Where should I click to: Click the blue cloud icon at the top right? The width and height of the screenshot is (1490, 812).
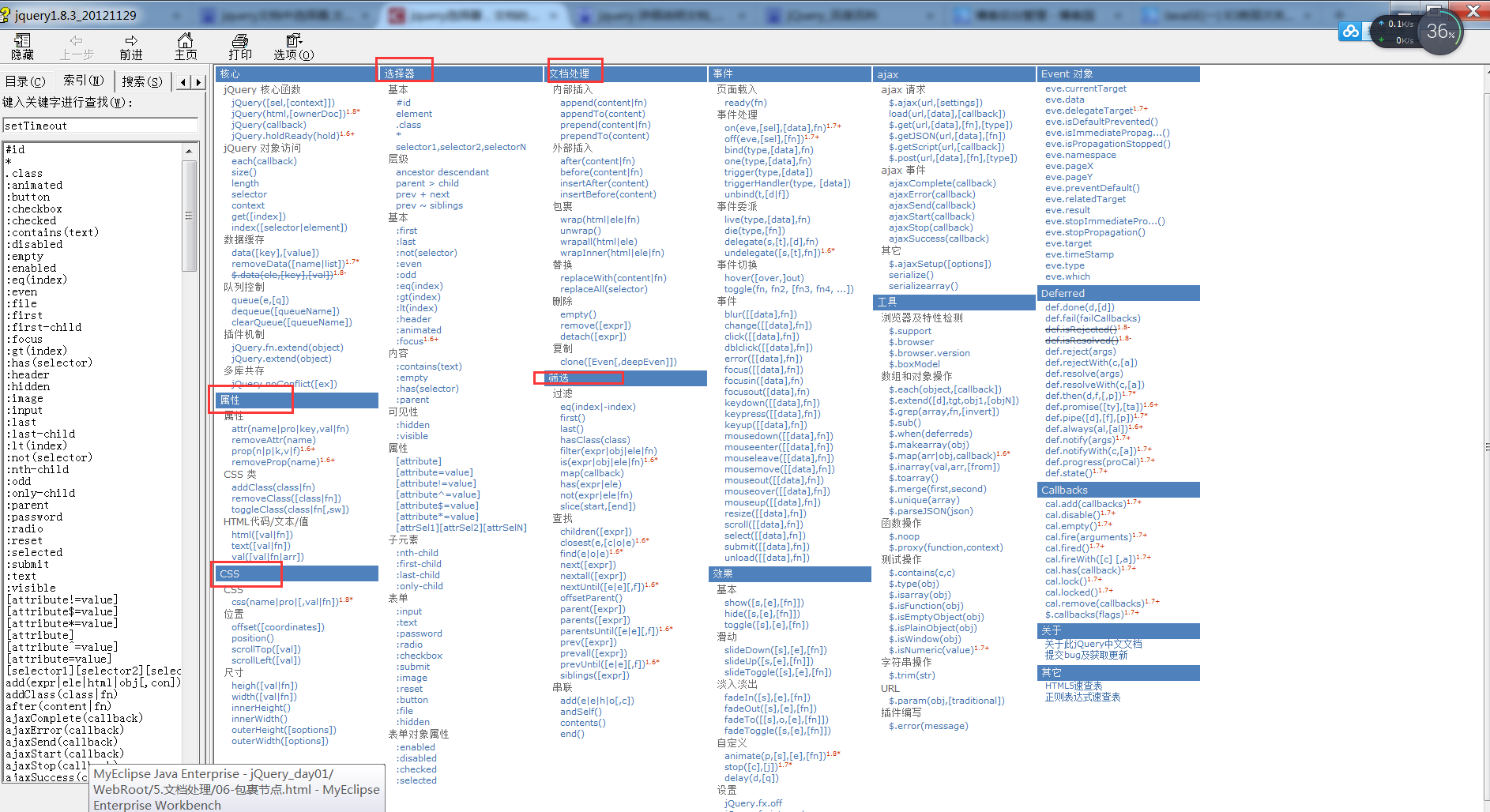1350,32
